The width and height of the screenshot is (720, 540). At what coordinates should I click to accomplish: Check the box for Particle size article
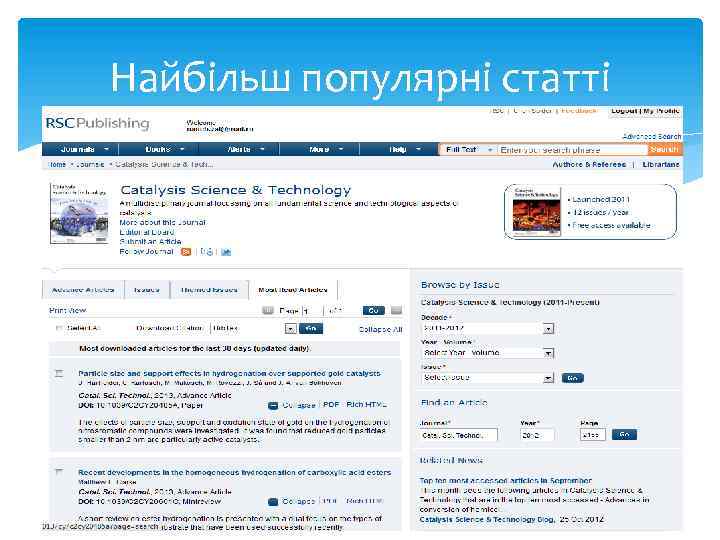click(x=59, y=373)
